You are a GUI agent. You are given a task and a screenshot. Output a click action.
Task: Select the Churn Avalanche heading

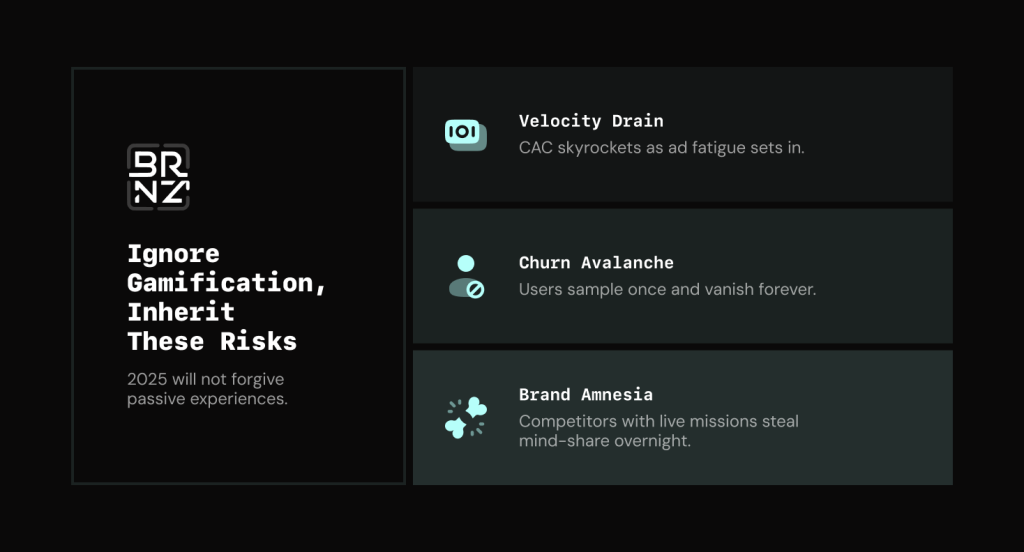click(x=596, y=263)
